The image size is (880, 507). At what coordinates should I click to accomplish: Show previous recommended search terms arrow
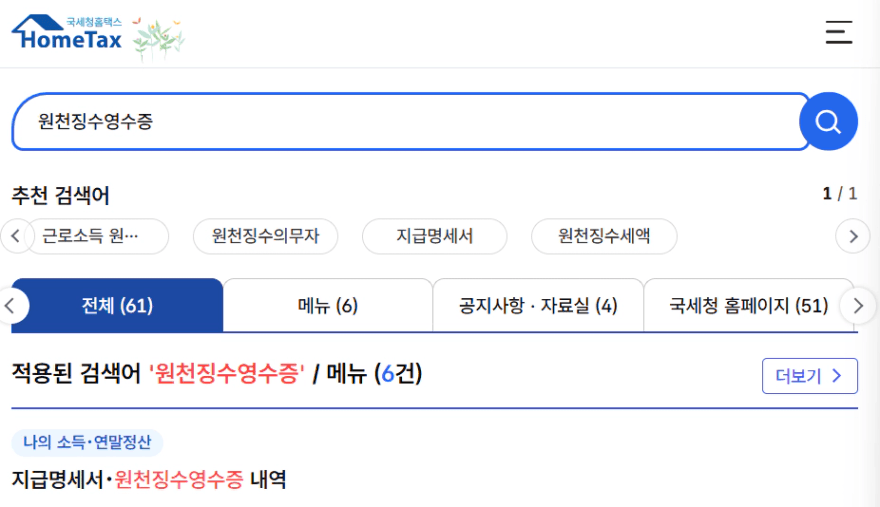[15, 236]
